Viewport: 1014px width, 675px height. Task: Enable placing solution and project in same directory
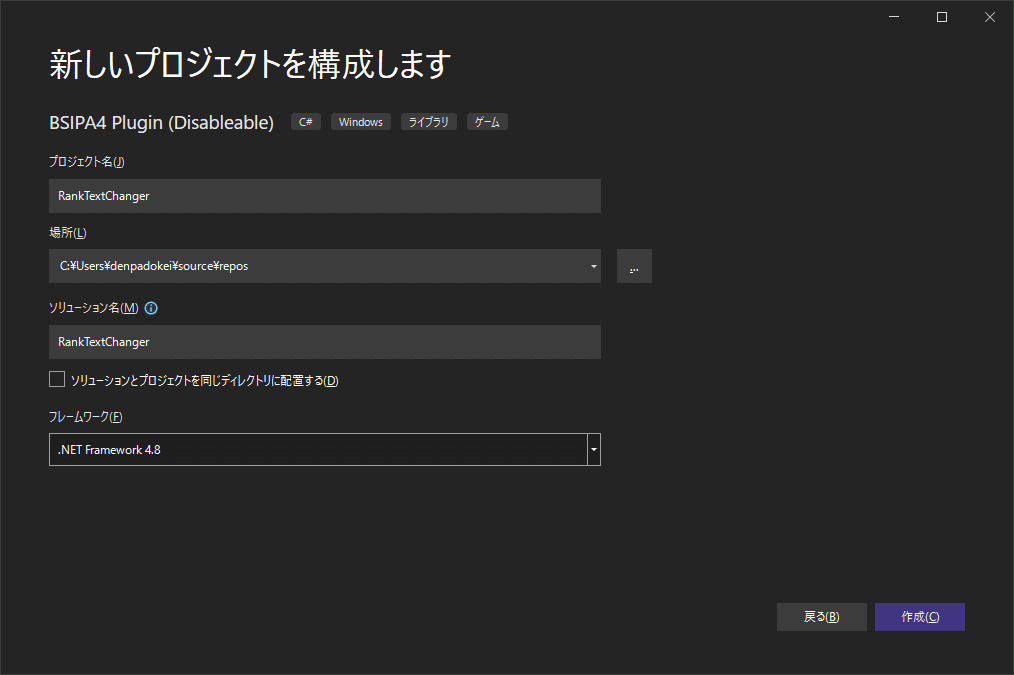57,380
